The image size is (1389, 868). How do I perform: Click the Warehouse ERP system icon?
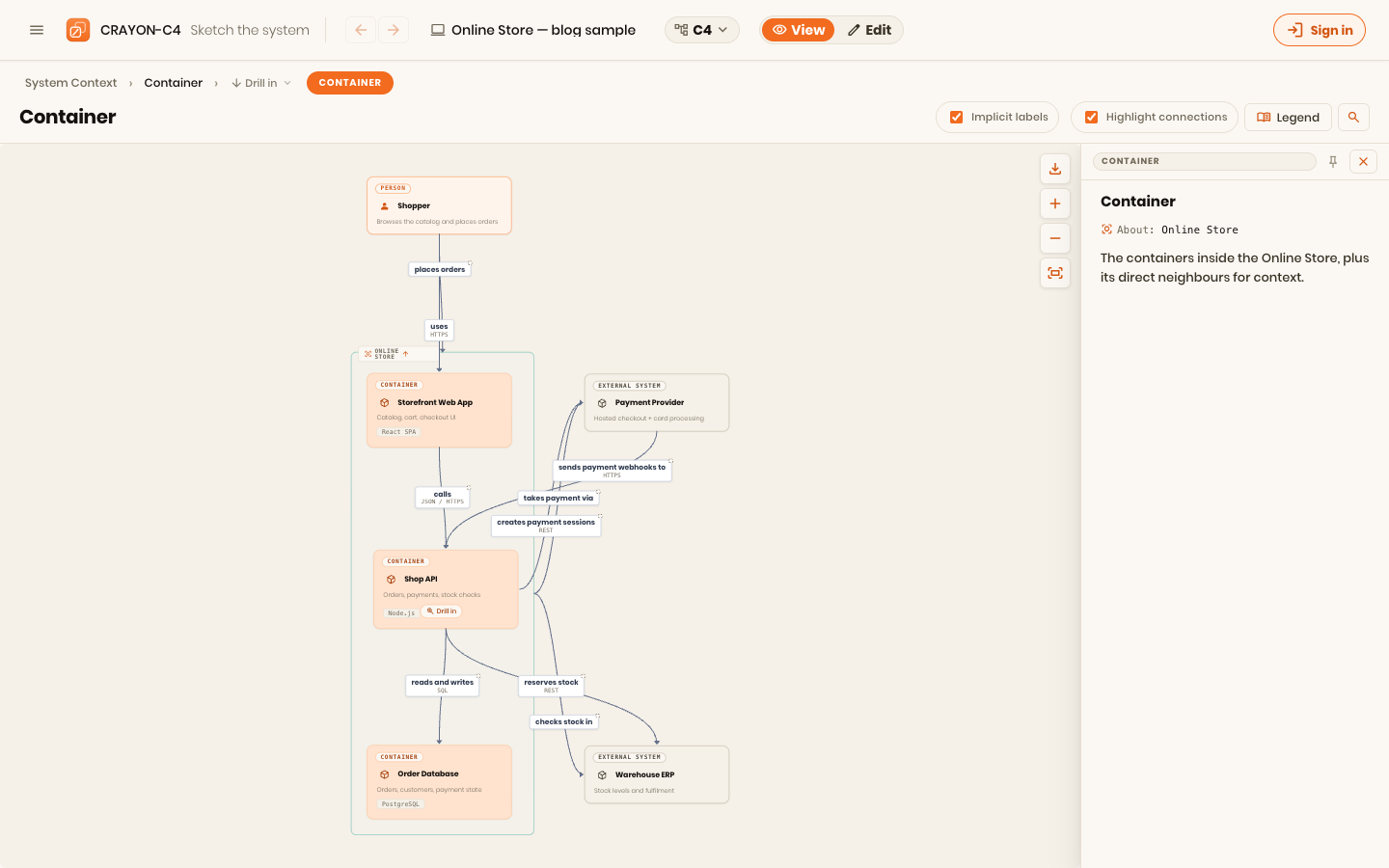point(602,775)
